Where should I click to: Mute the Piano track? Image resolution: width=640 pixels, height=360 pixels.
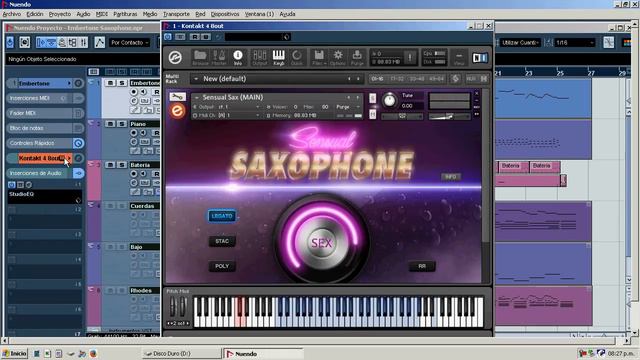(110, 124)
